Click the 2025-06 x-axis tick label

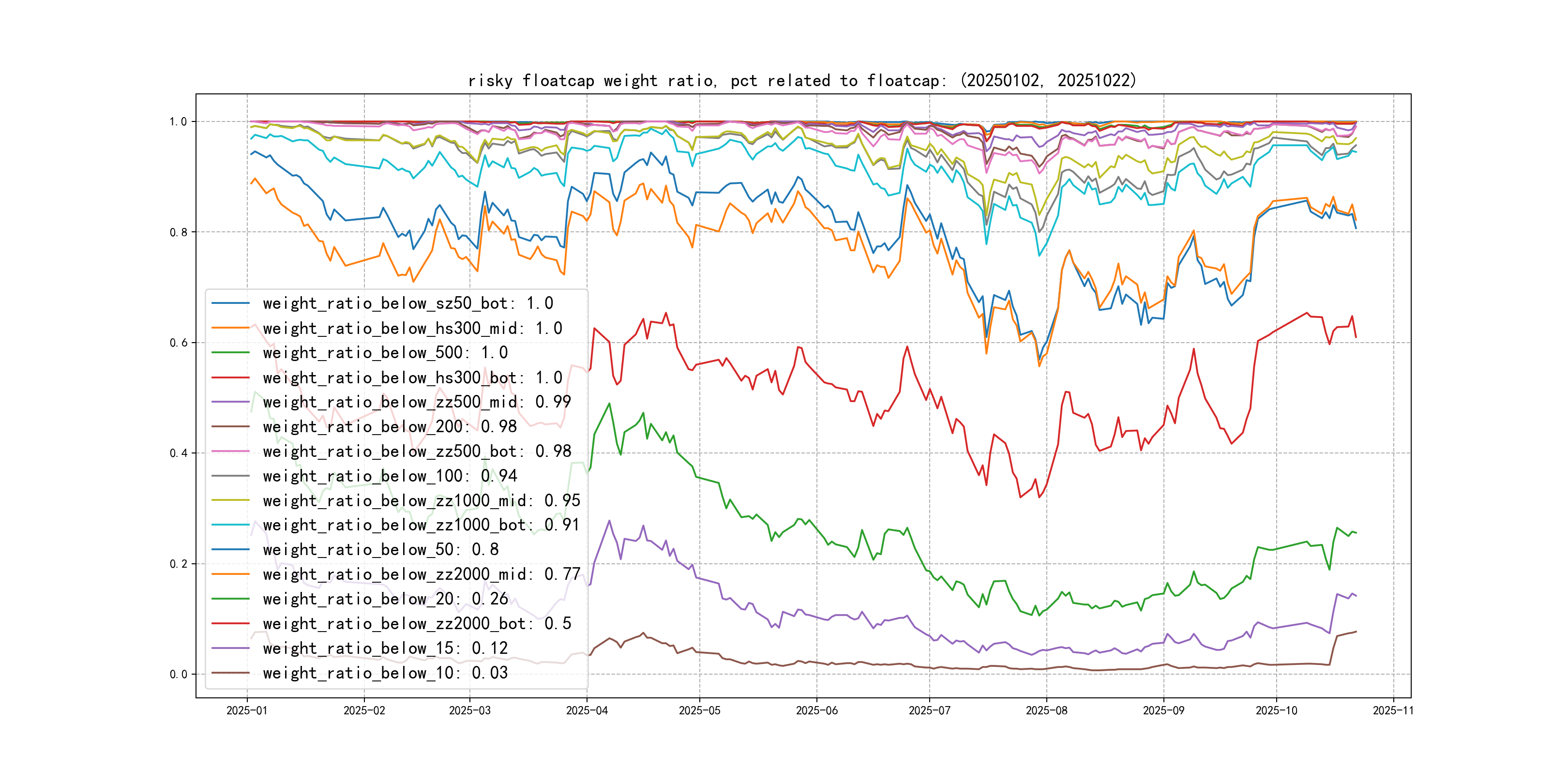[x=816, y=710]
